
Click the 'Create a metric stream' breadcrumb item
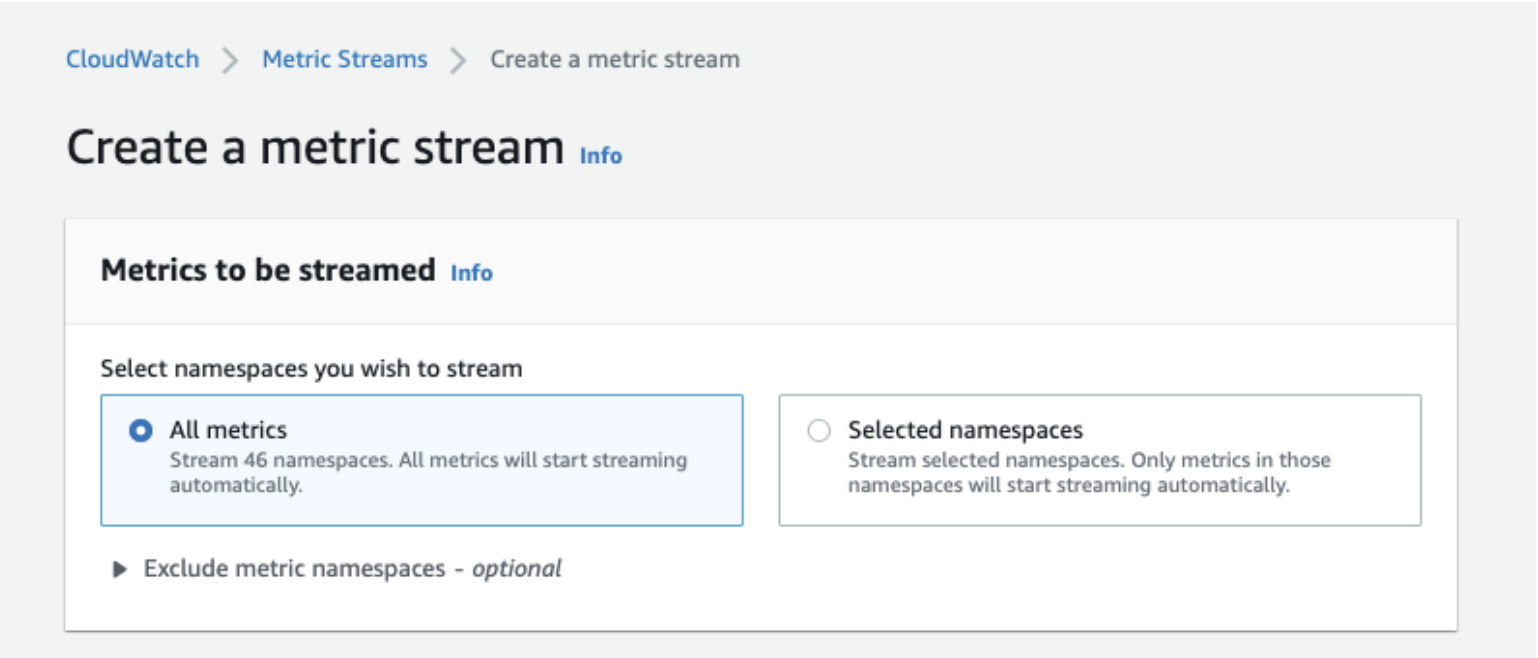tap(614, 59)
